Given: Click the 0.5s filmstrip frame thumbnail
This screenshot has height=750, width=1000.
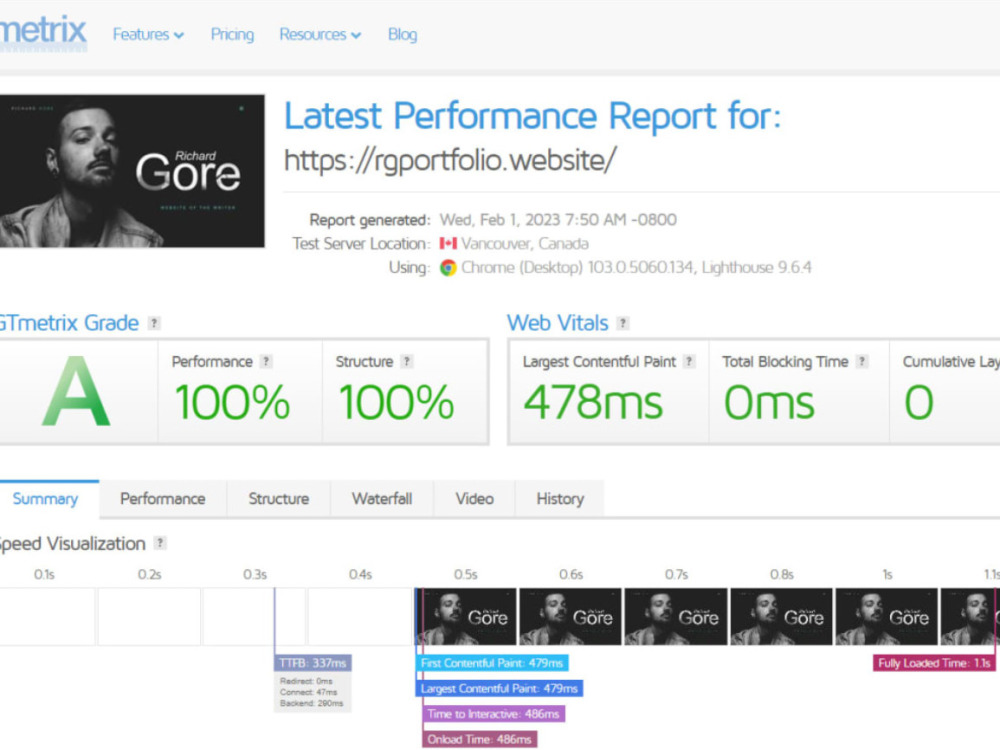Looking at the screenshot, I should 466,617.
